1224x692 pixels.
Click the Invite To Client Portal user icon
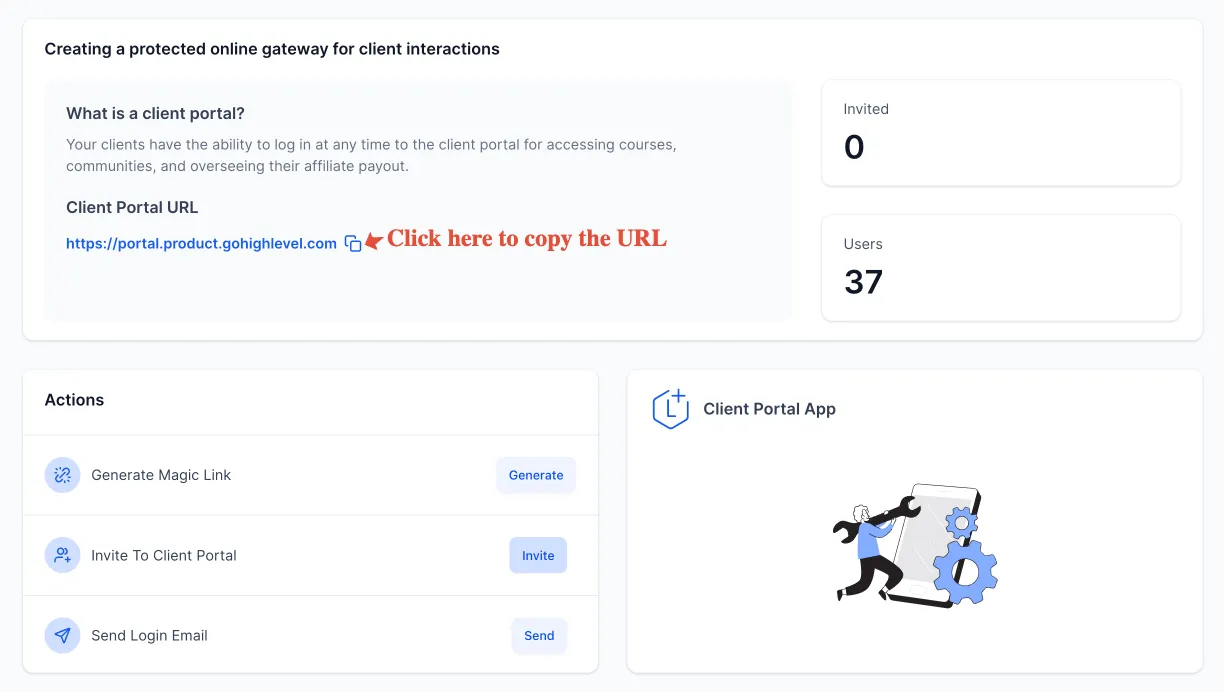pyautogui.click(x=62, y=555)
